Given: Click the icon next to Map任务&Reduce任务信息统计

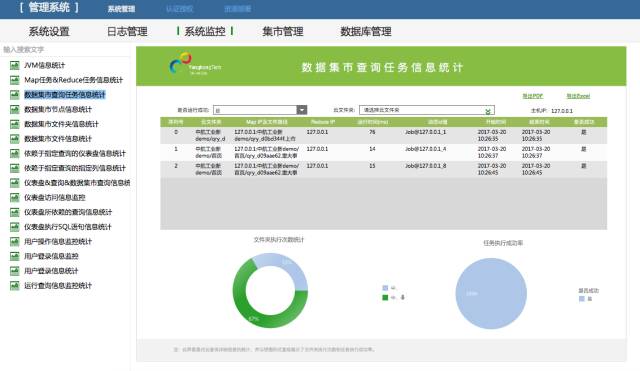Looking at the screenshot, I should 15,80.
